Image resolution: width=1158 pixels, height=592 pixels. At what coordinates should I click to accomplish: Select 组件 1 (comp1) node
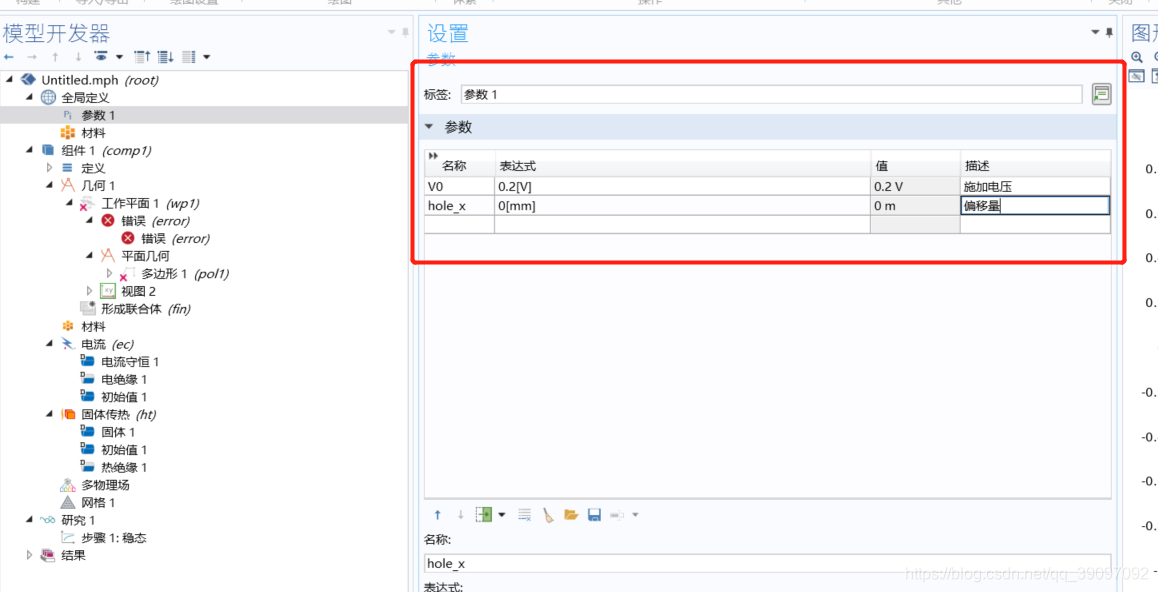(106, 151)
